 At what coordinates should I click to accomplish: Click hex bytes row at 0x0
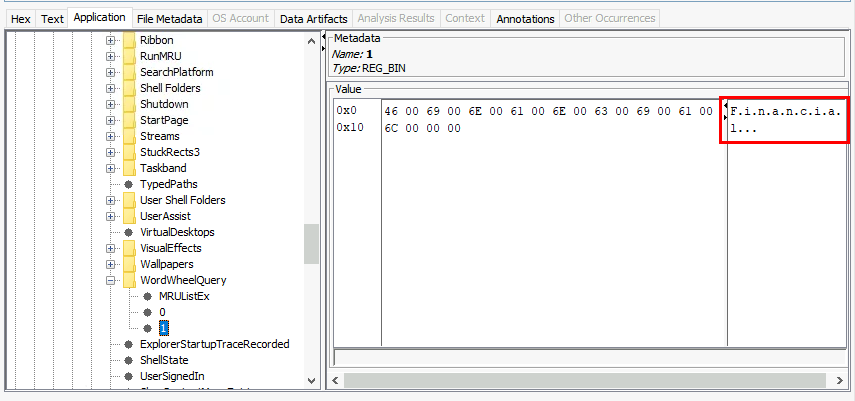548,111
